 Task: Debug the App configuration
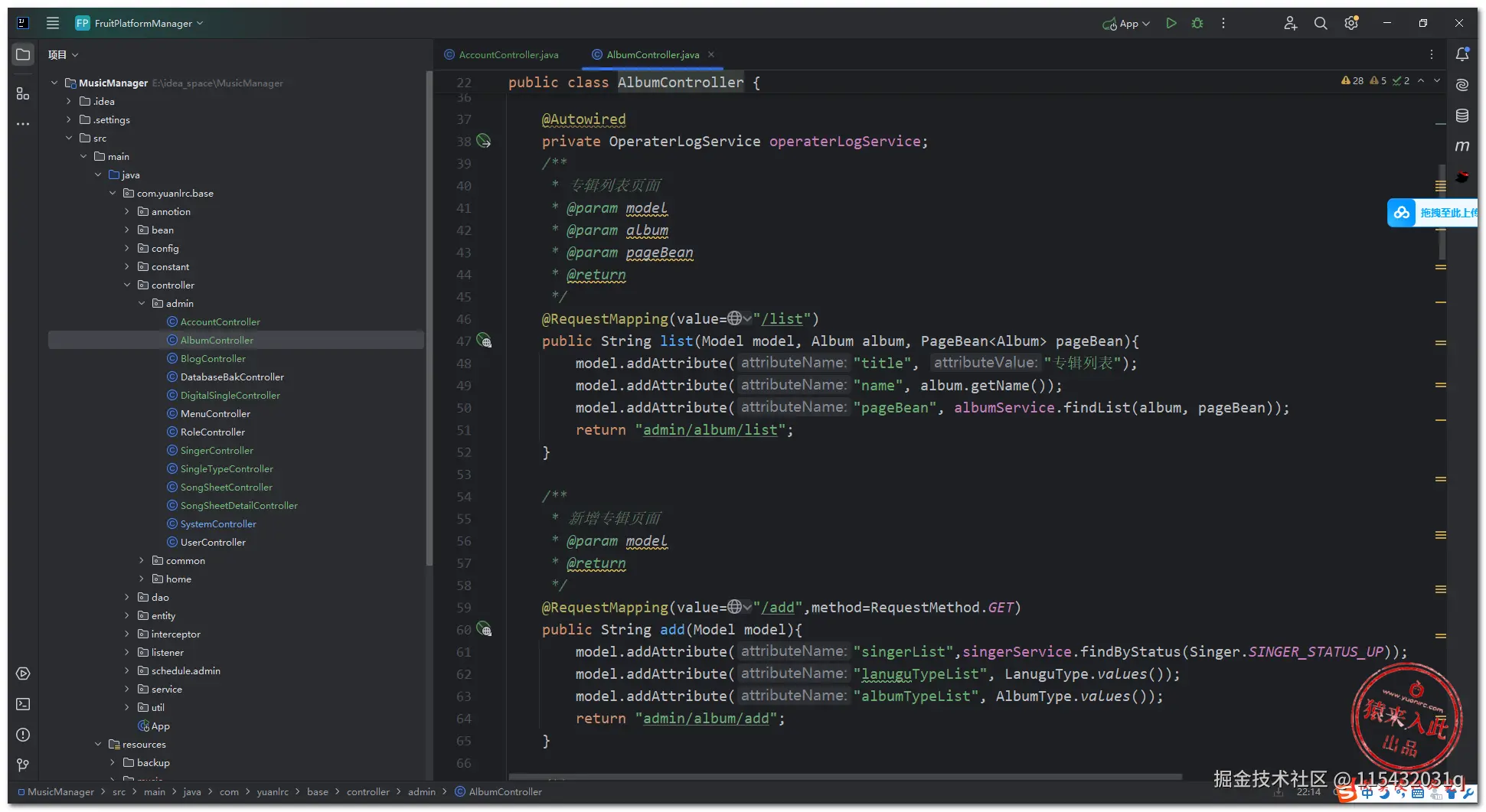[x=1197, y=23]
